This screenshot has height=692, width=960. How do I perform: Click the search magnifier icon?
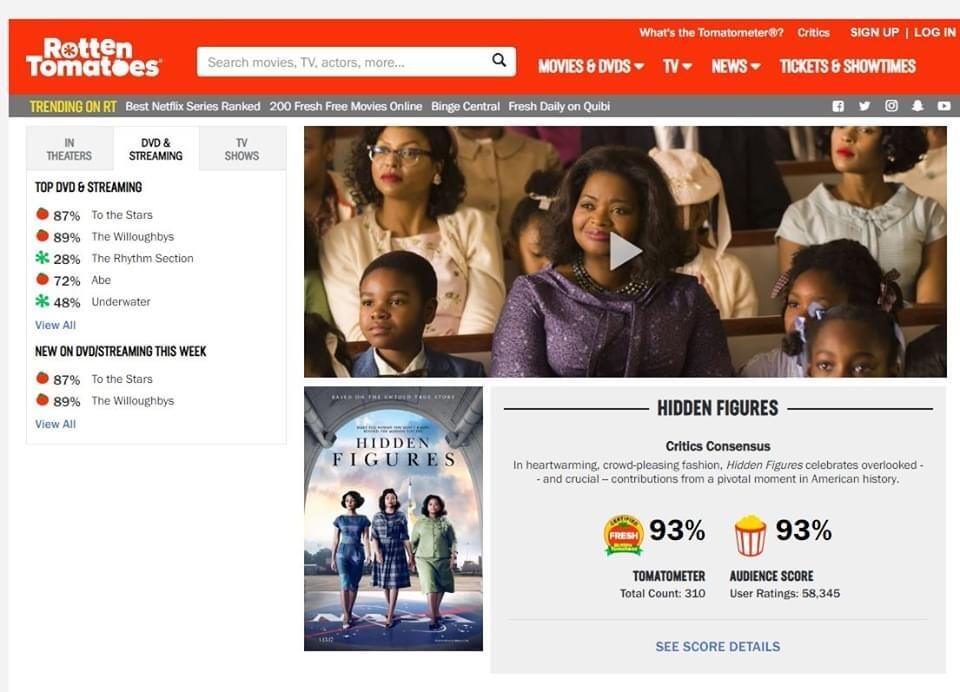point(499,61)
